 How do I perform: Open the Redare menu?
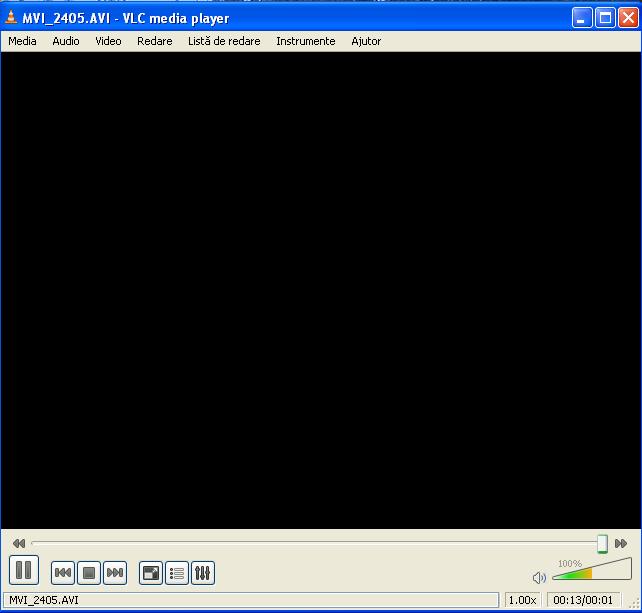[x=155, y=41]
